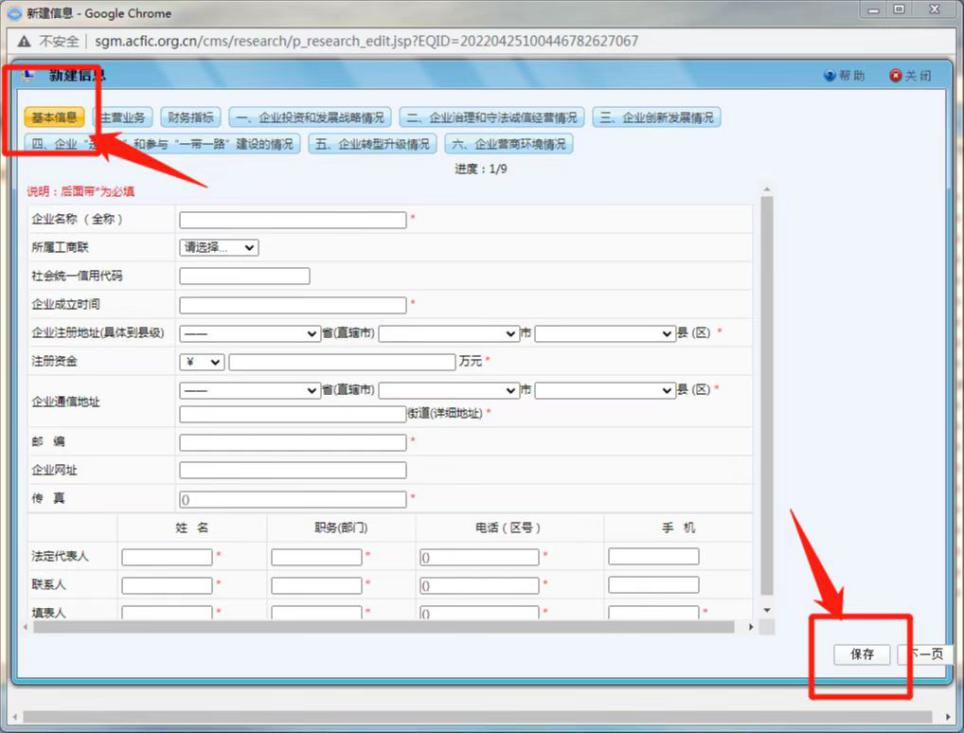This screenshot has width=964, height=733.
Task: Expand the 企业通信地址 county dropdown
Action: (x=605, y=390)
